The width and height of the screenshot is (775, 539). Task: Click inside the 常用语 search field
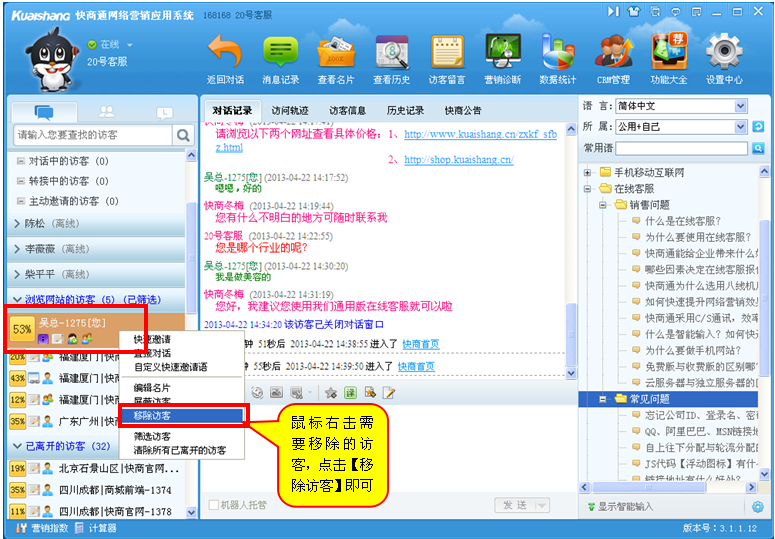[680, 148]
